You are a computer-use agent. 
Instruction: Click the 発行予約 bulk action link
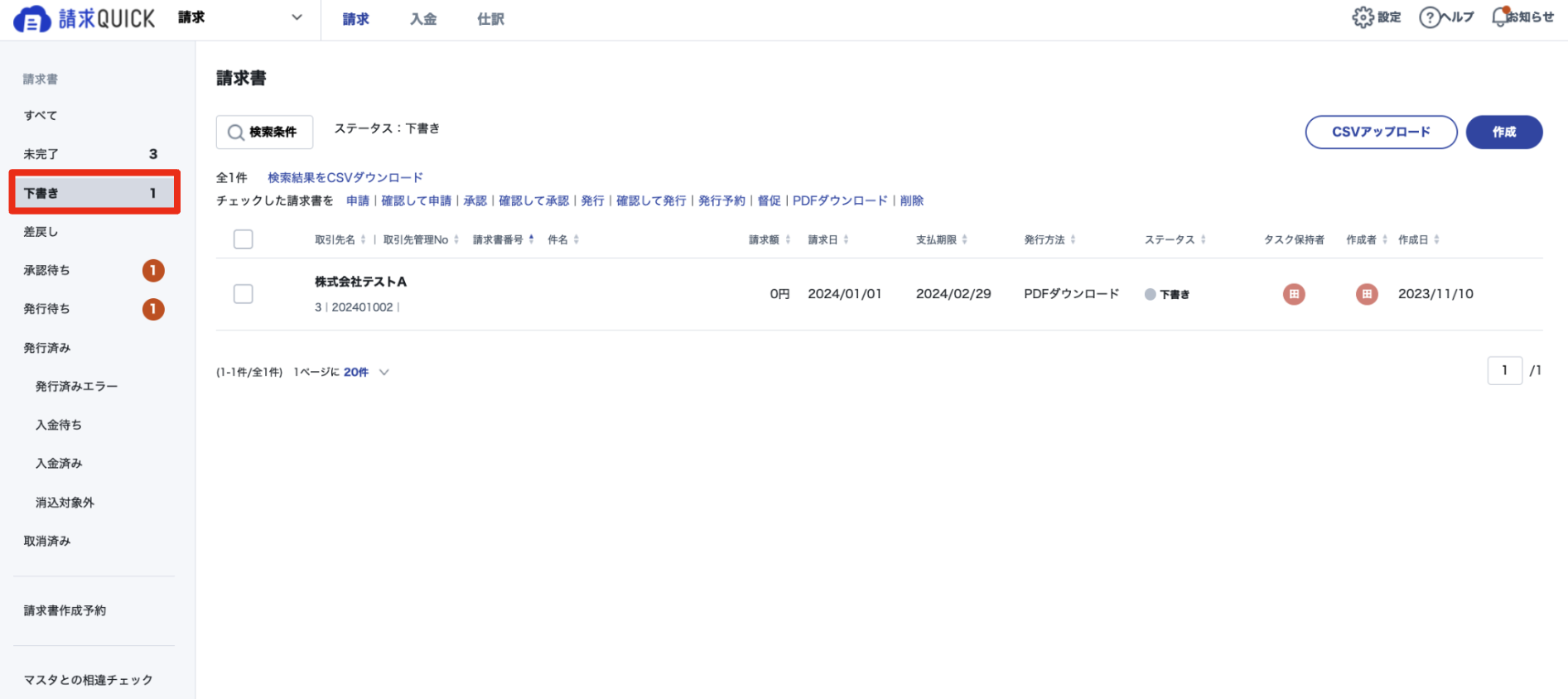tap(721, 200)
